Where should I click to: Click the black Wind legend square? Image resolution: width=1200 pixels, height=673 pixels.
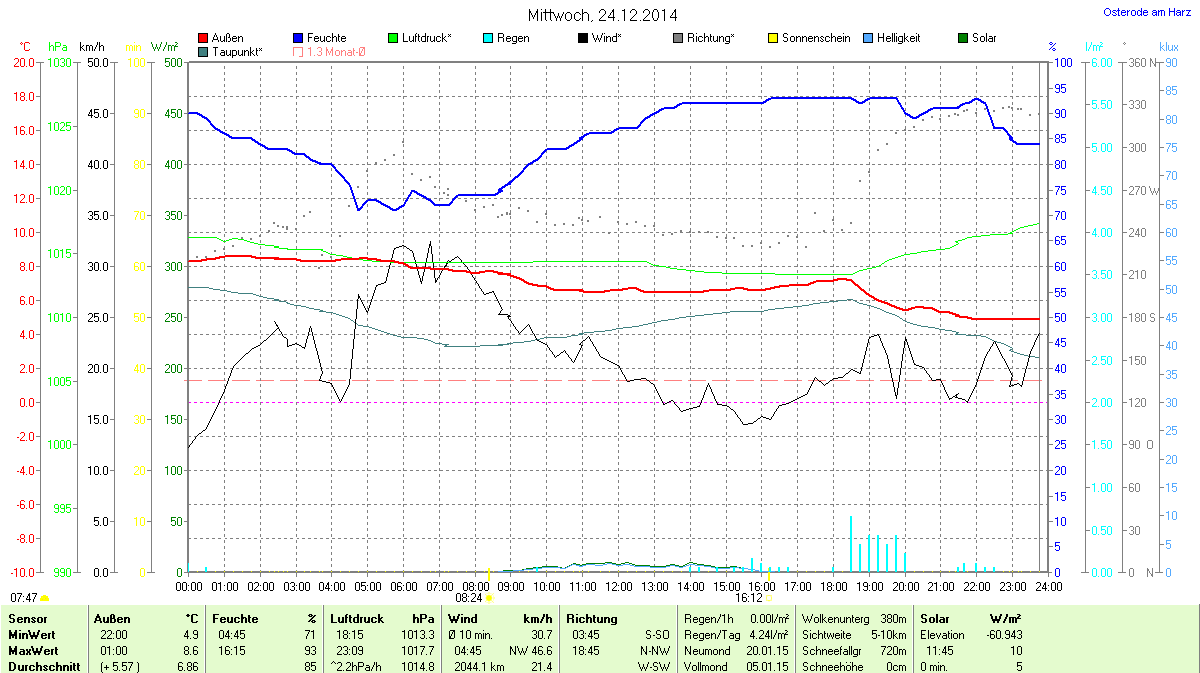(583, 38)
